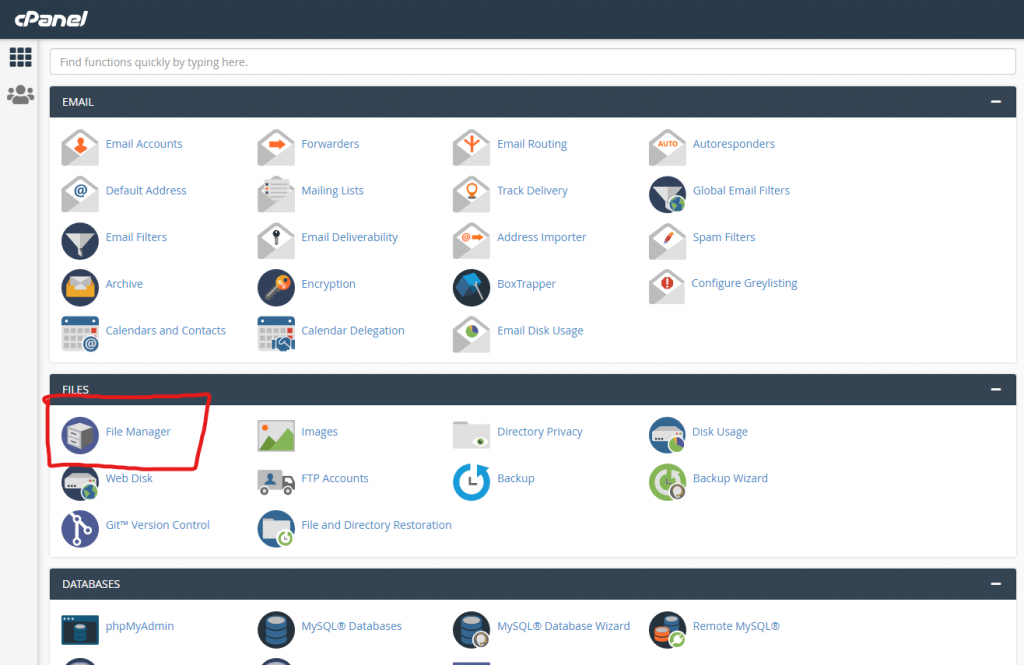1024x665 pixels.
Task: Click the cPanel logo
Action: coord(51,19)
